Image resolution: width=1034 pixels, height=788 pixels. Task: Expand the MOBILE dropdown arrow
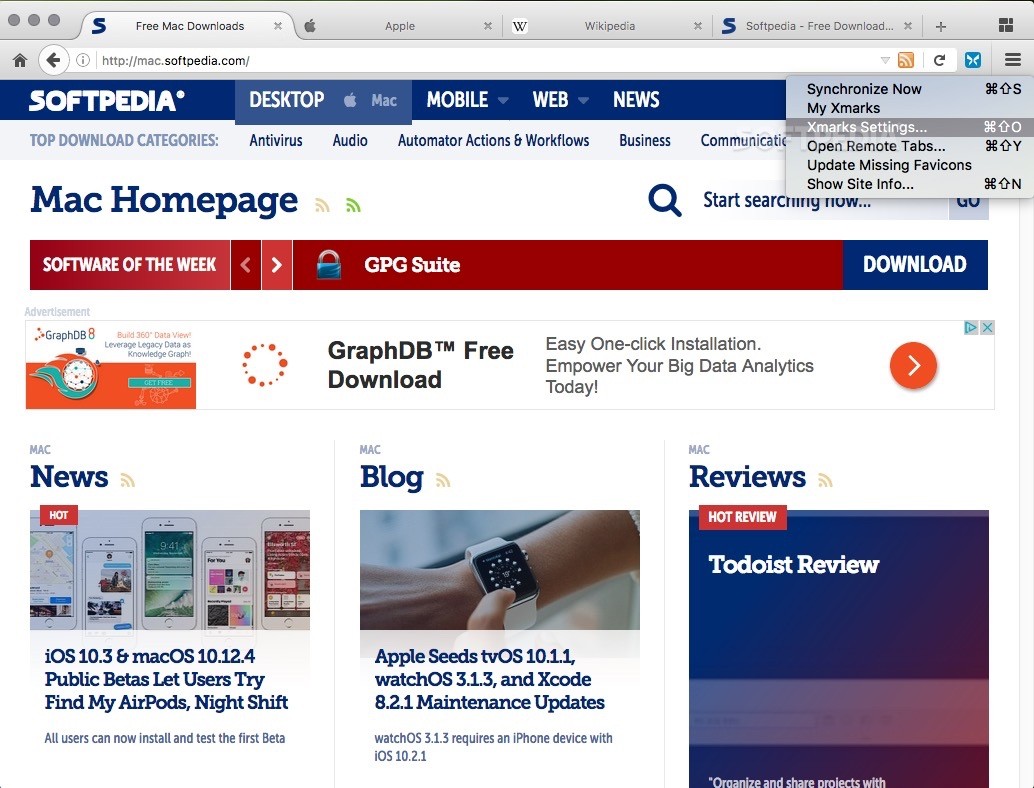pos(503,100)
